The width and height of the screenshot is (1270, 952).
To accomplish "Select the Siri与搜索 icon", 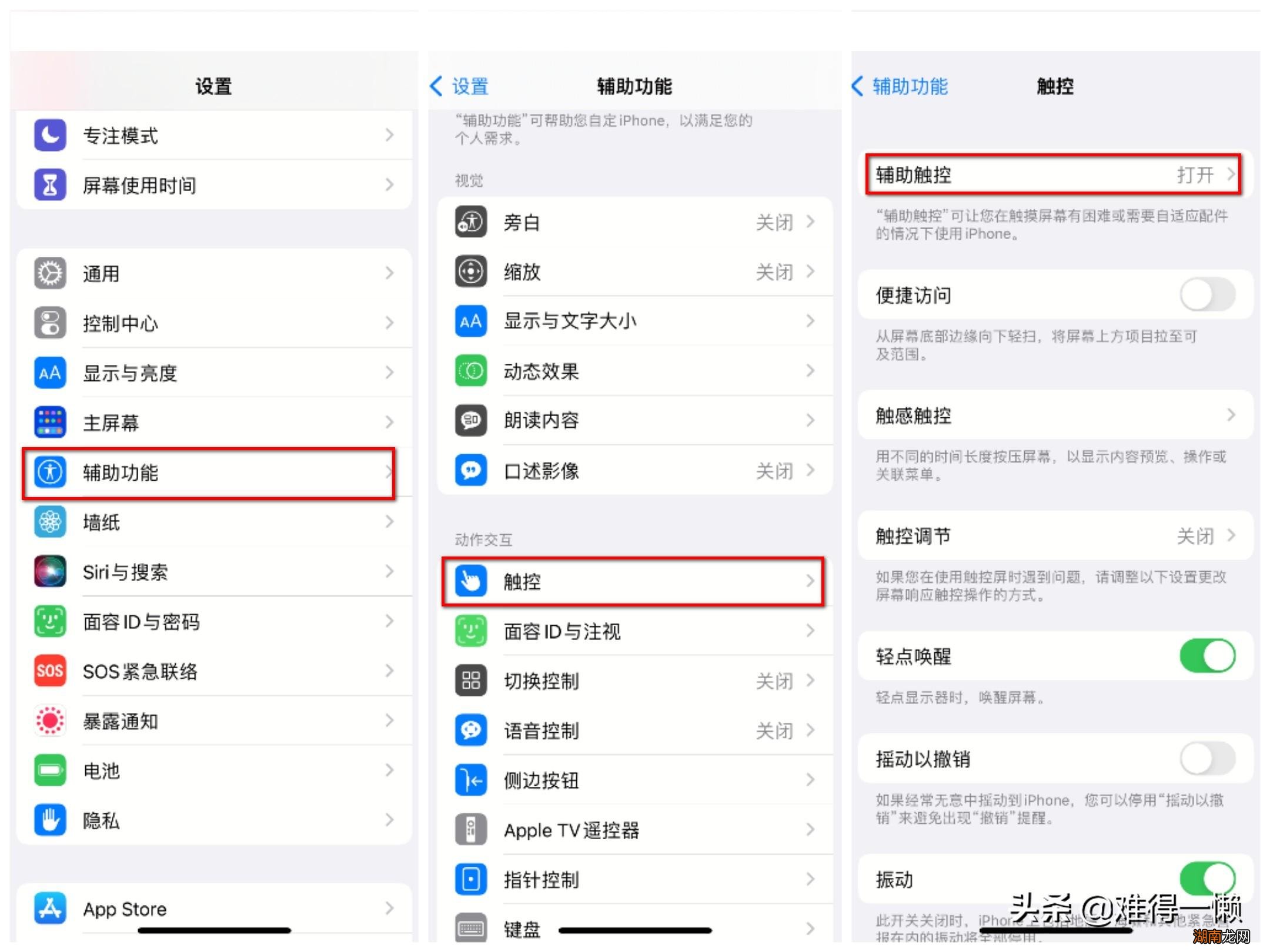I will click(50, 572).
